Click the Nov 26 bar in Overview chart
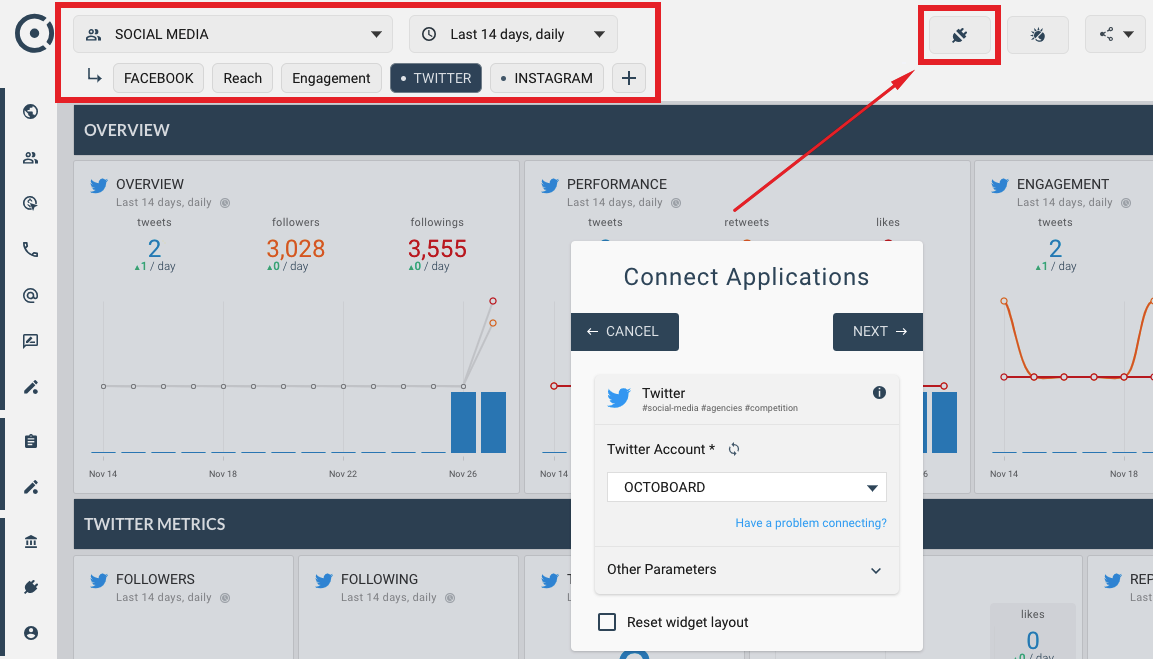 click(463, 422)
